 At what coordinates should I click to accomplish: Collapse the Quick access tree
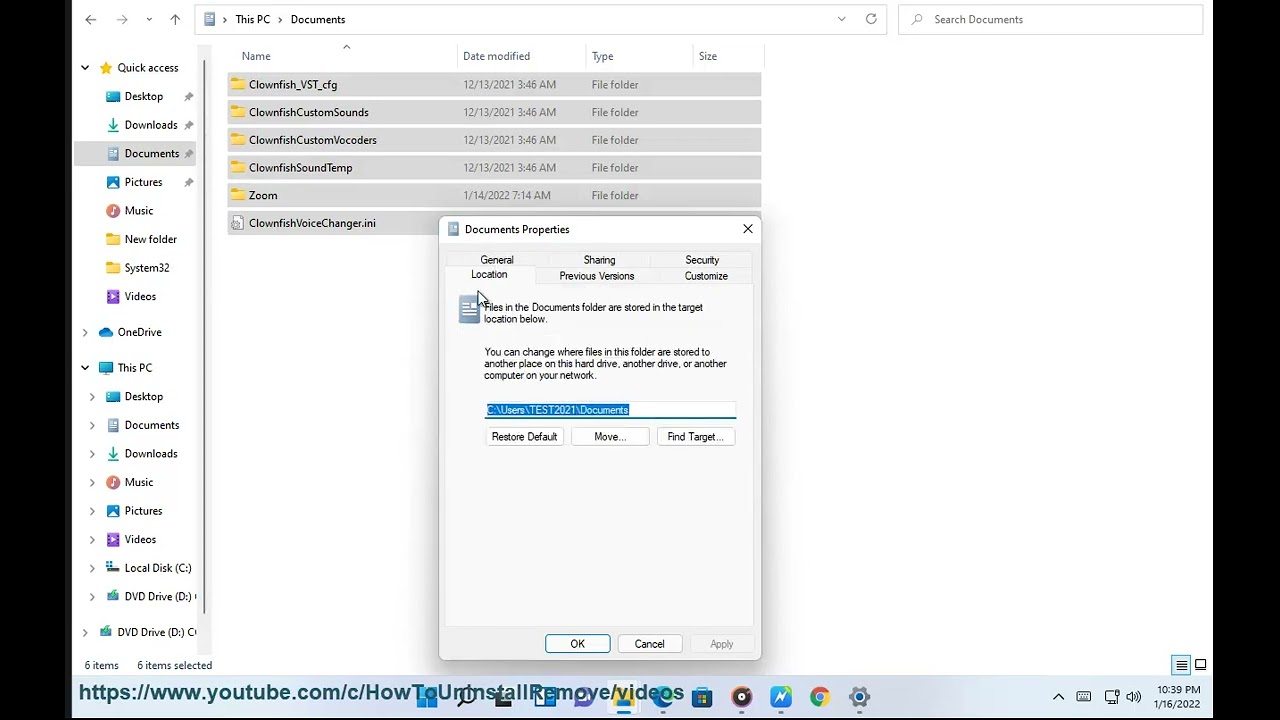[85, 68]
